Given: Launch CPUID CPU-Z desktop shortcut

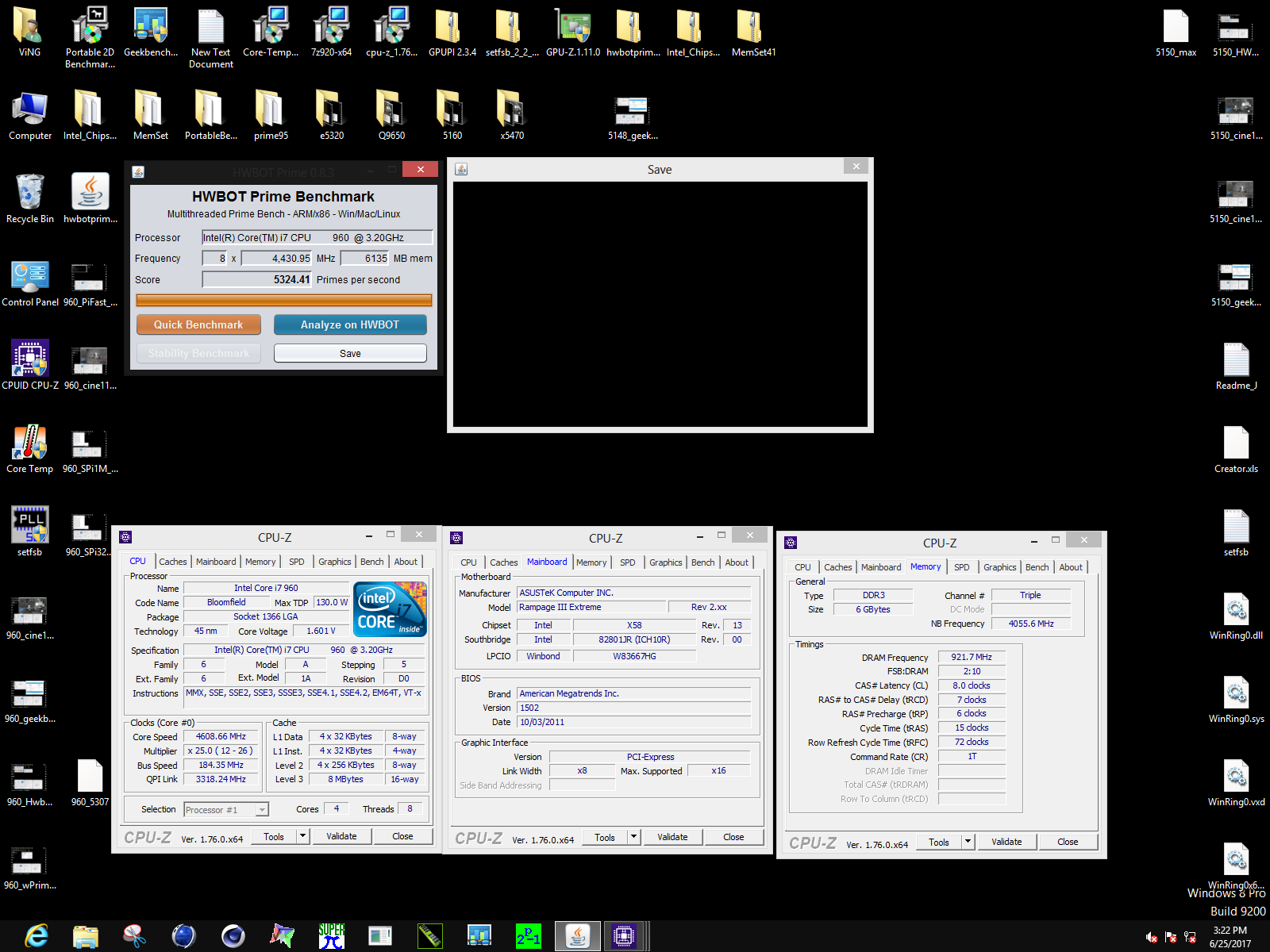Looking at the screenshot, I should pos(29,365).
